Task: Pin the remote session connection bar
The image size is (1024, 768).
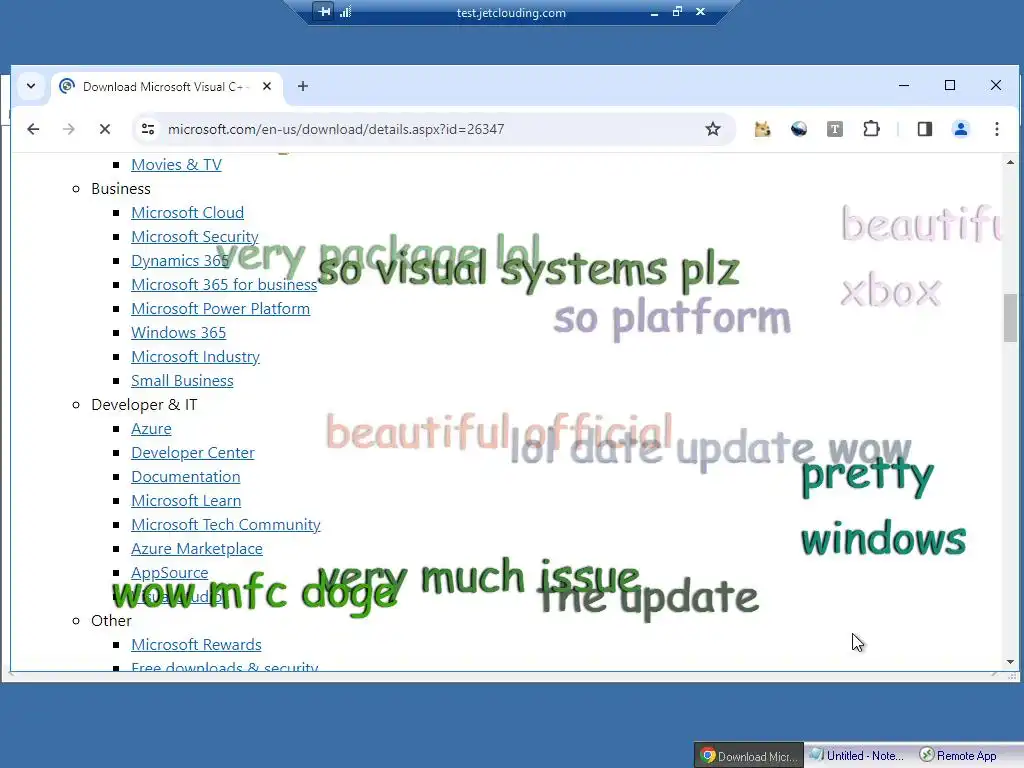Action: (324, 12)
